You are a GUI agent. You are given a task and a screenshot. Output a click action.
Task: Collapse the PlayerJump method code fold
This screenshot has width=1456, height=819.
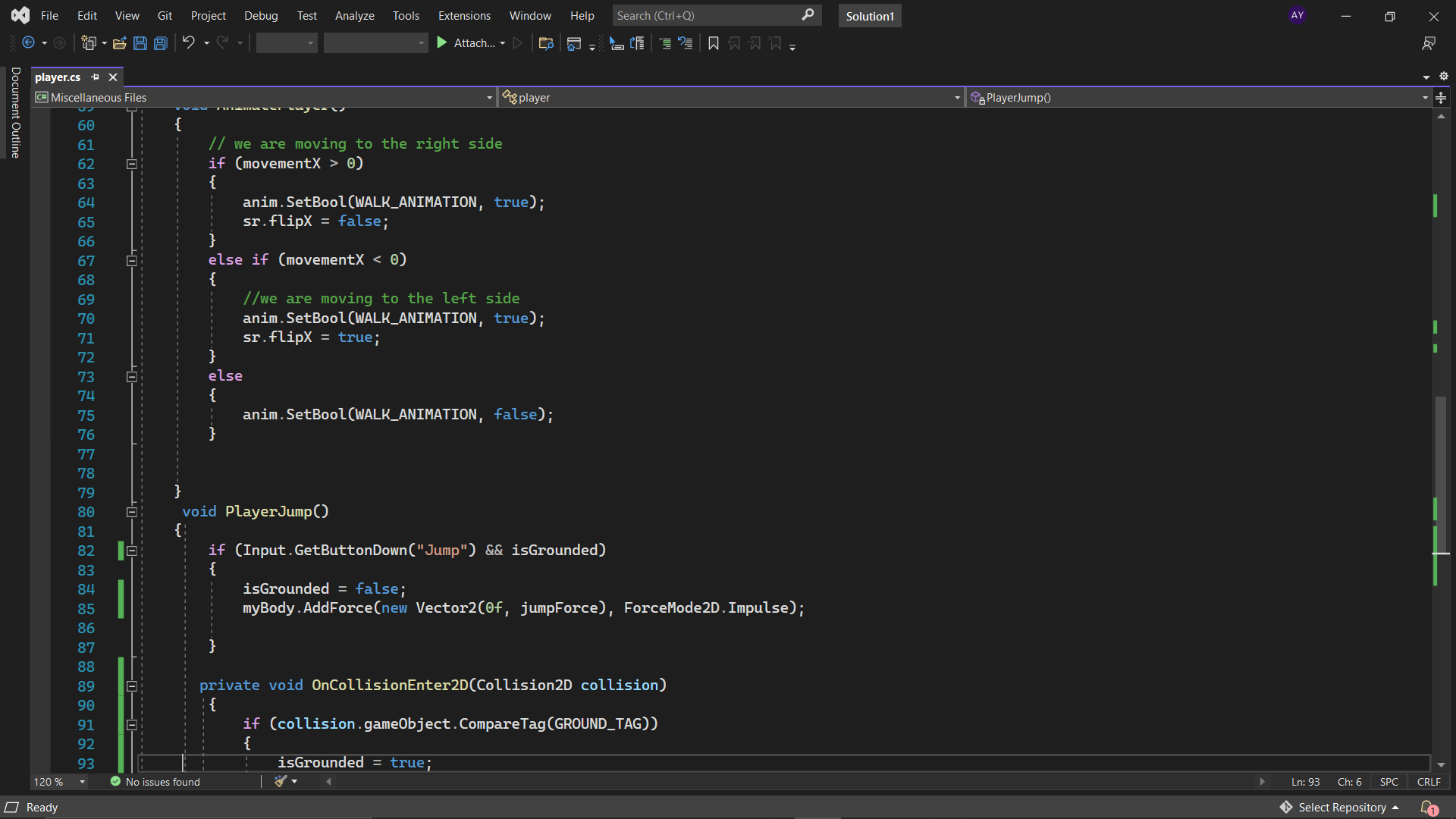click(131, 512)
